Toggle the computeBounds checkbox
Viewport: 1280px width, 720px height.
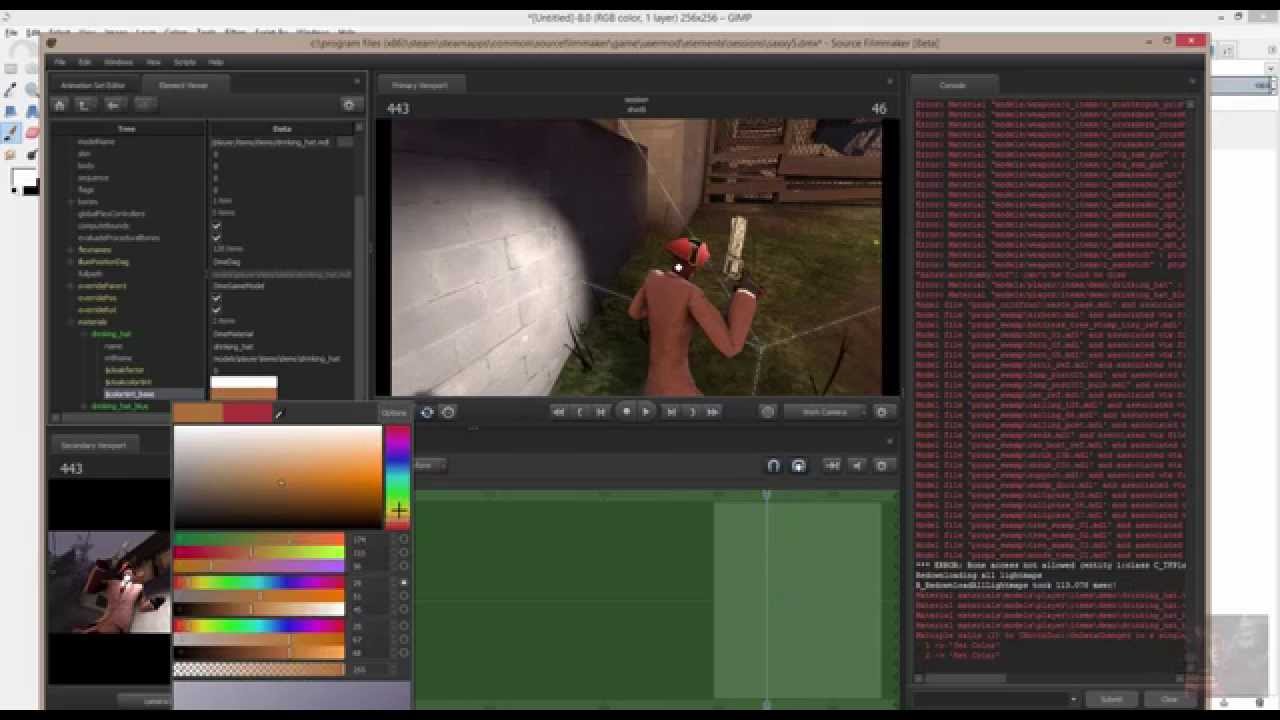(x=216, y=226)
